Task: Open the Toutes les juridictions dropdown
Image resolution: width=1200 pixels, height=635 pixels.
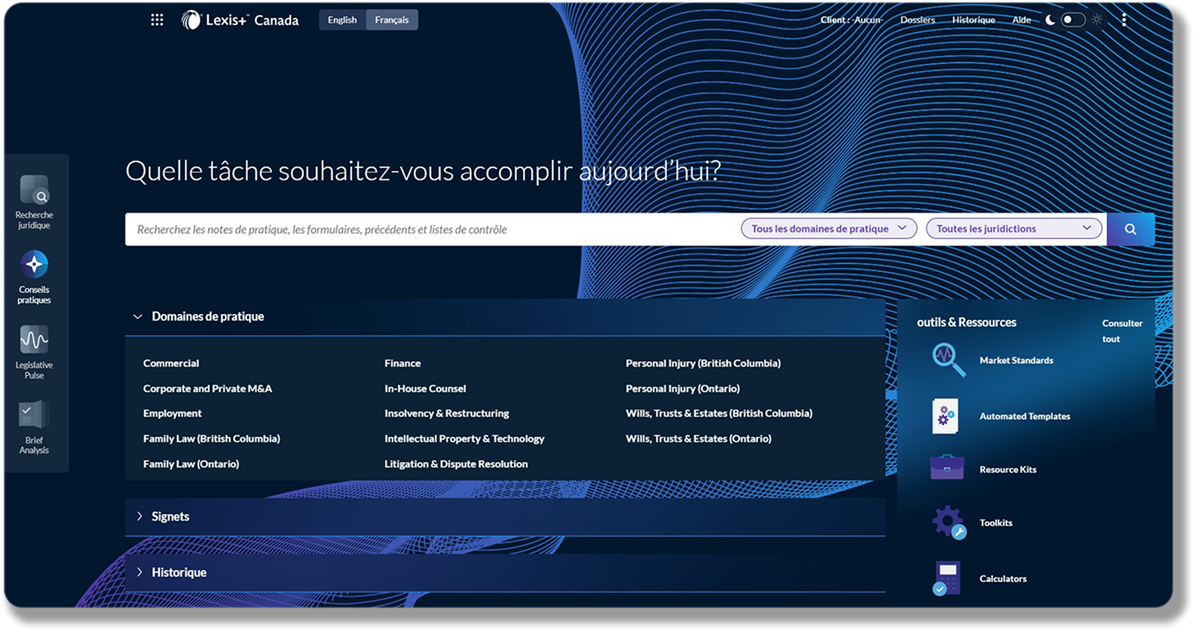Action: (1014, 229)
